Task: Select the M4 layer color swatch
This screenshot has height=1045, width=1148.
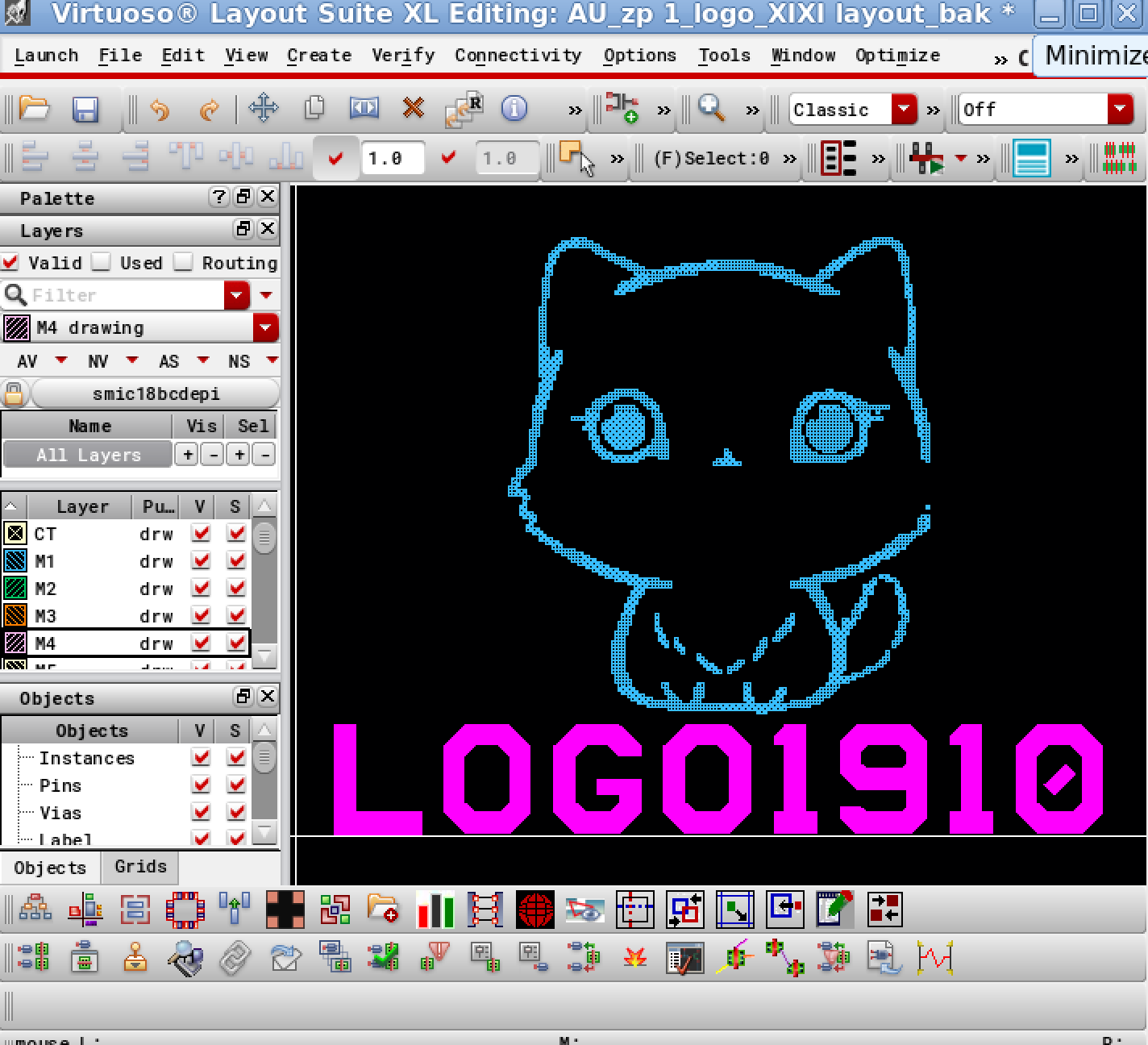Action: [x=15, y=643]
